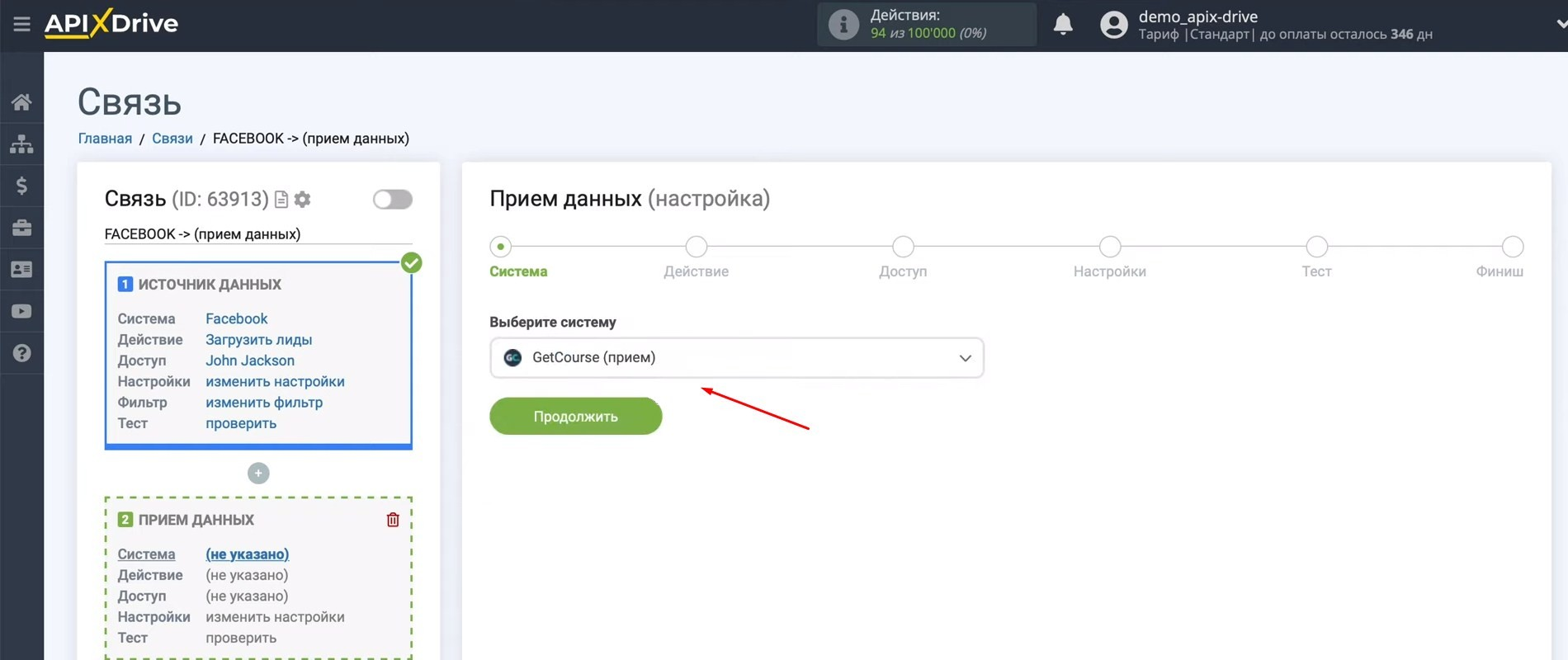Open the hamburger menu icon
The height and width of the screenshot is (660, 1568).
coord(21,24)
